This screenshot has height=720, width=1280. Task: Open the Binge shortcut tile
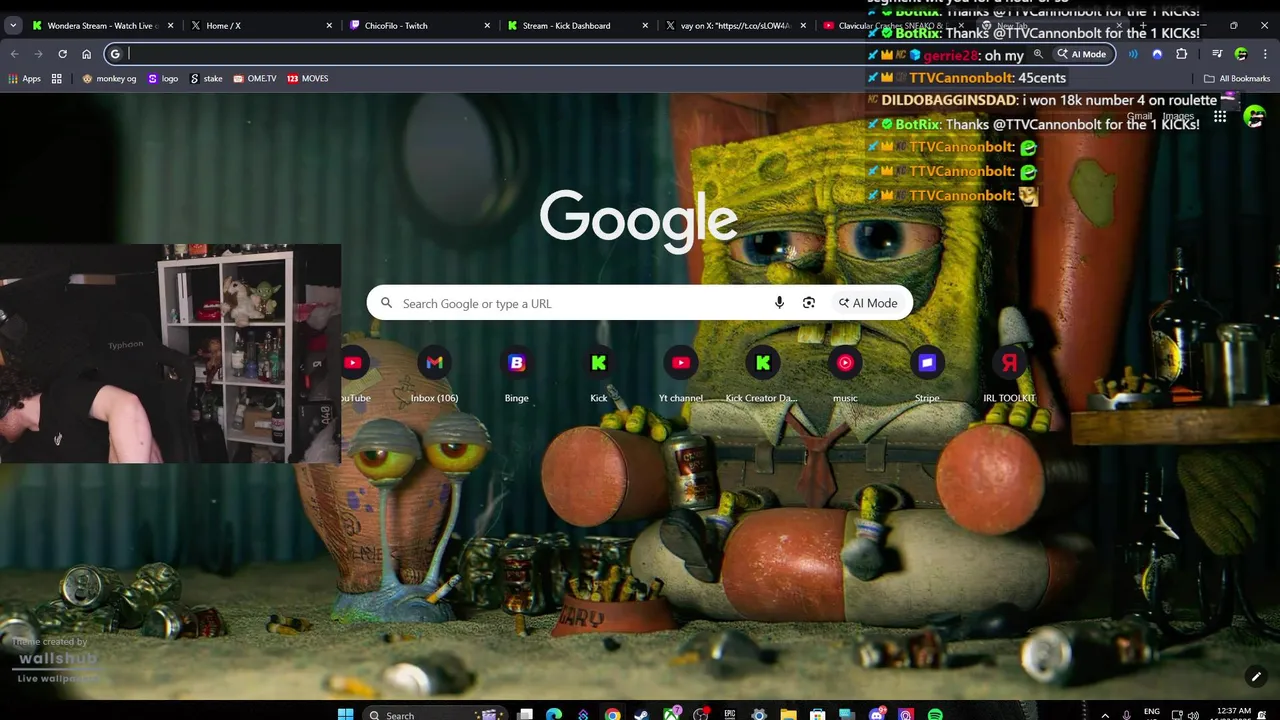[516, 375]
